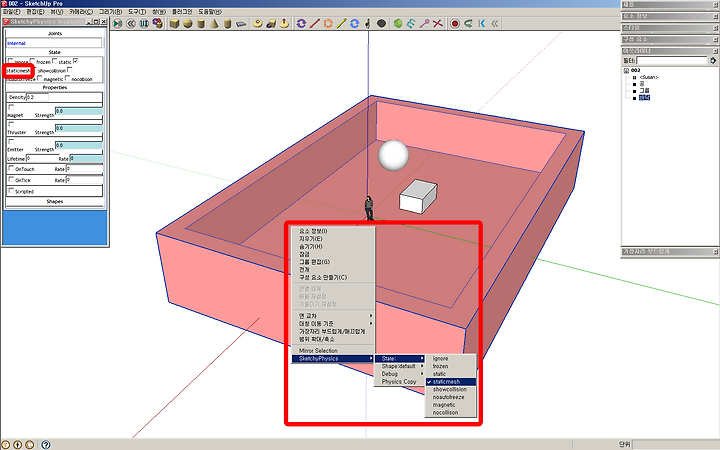Enable the Emitter checkbox

pyautogui.click(x=11, y=141)
